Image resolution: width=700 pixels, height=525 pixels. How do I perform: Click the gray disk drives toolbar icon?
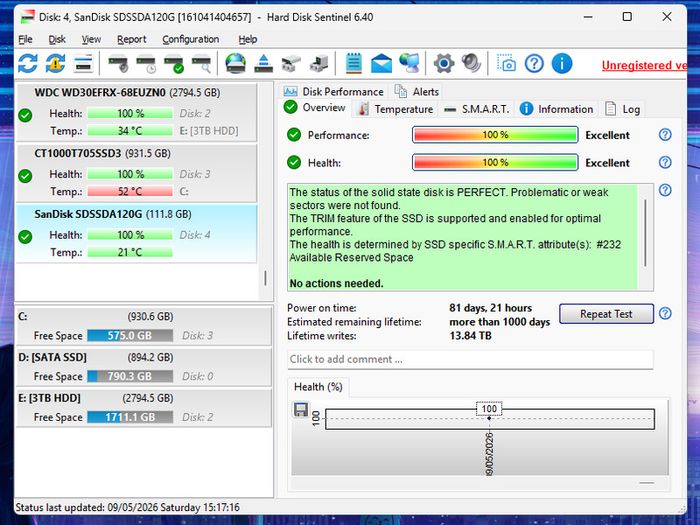click(x=291, y=63)
